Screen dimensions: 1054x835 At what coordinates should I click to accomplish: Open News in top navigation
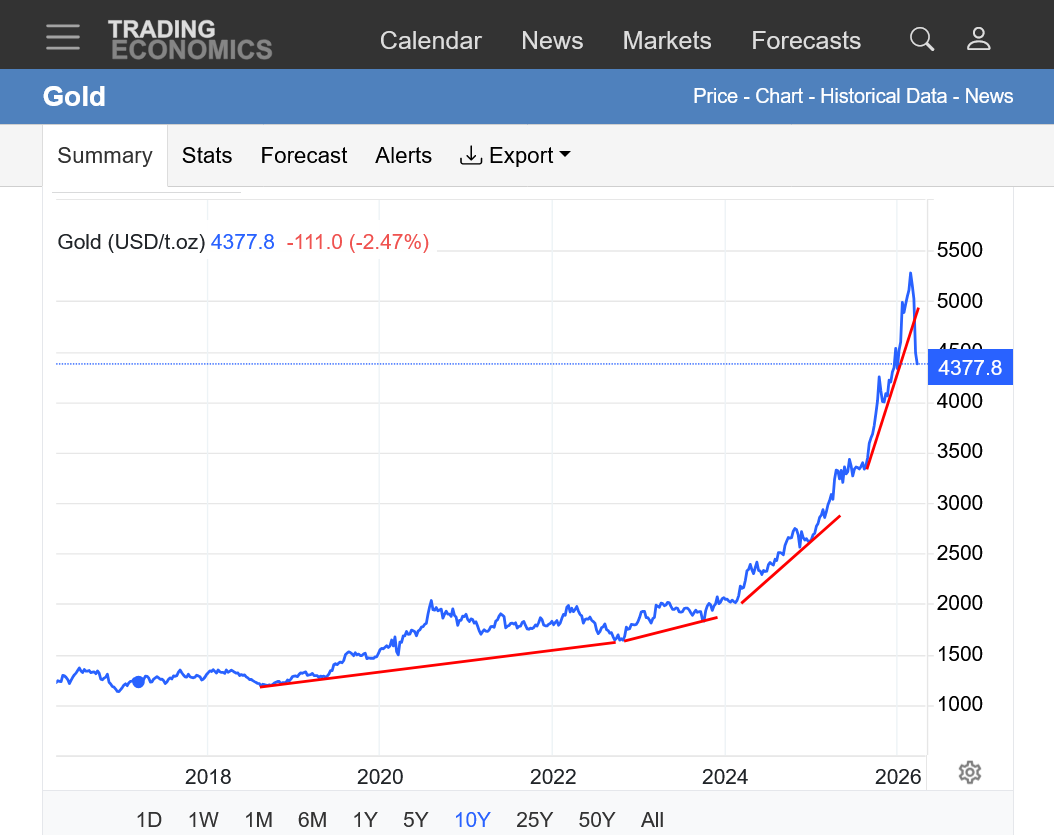(x=552, y=40)
